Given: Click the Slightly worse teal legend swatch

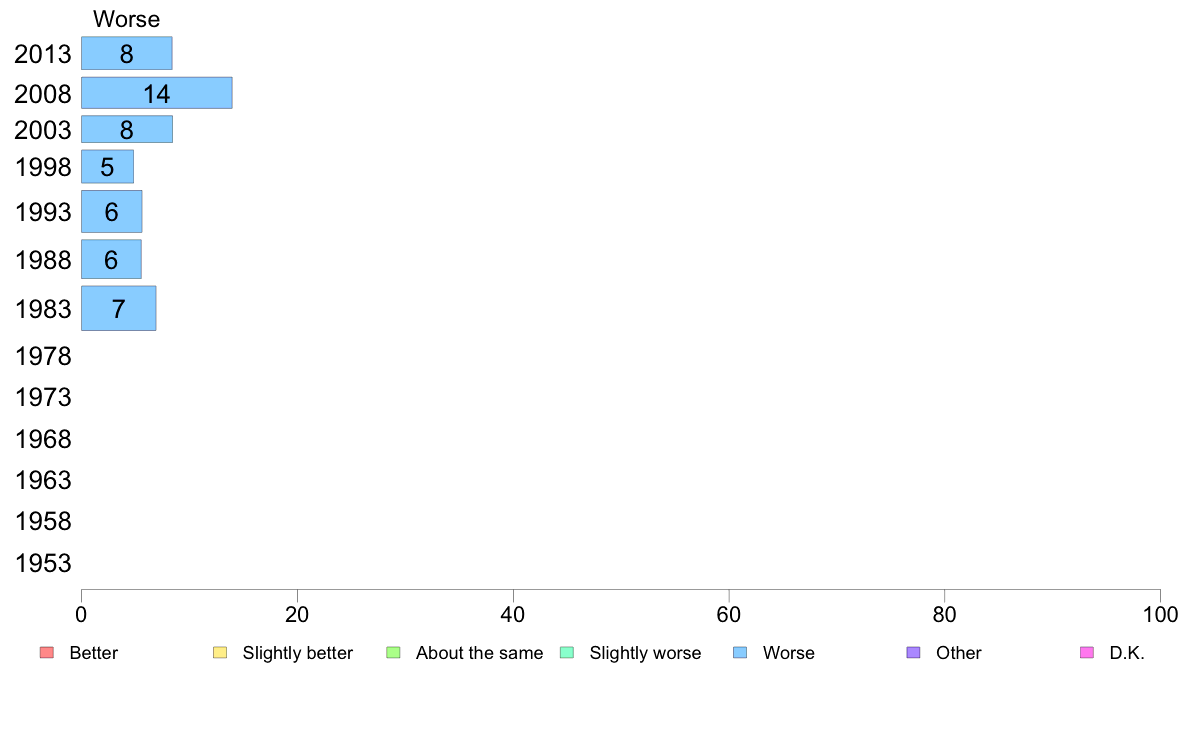Looking at the screenshot, I should tap(567, 653).
